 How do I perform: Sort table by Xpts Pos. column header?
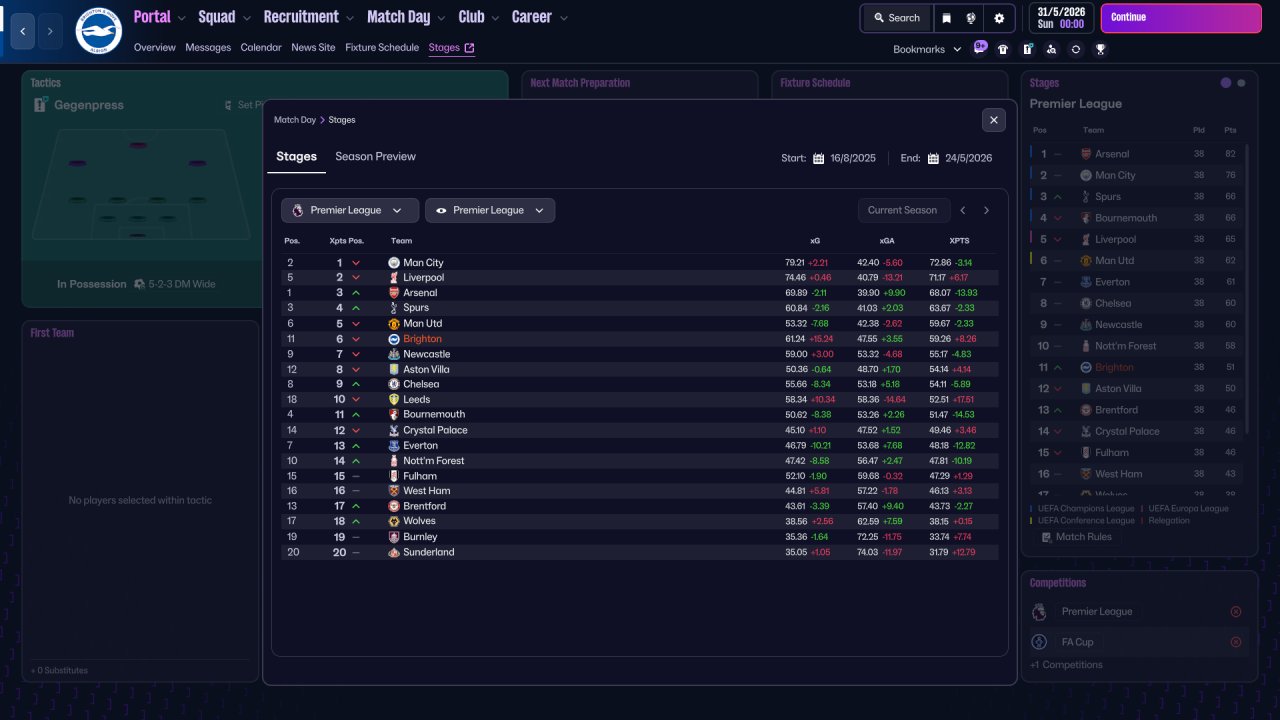(x=347, y=241)
